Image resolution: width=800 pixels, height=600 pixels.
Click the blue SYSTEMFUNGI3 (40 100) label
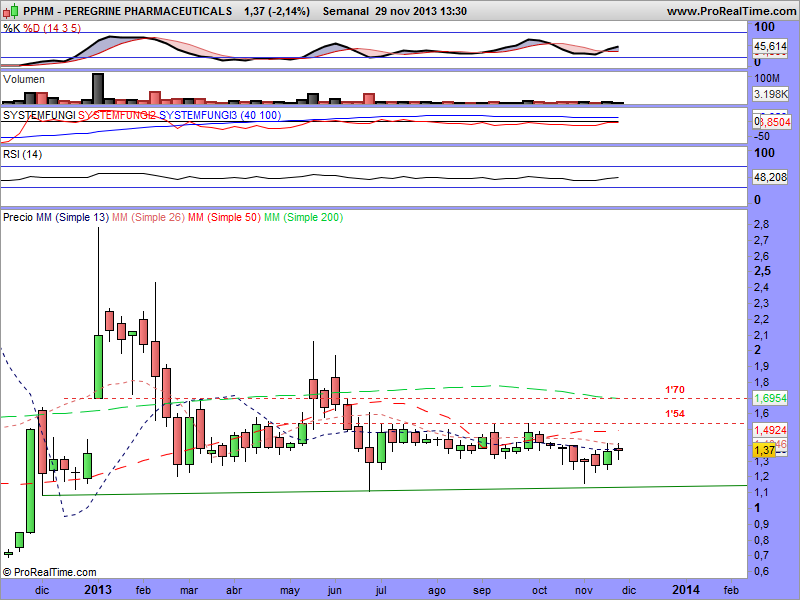tap(220, 115)
